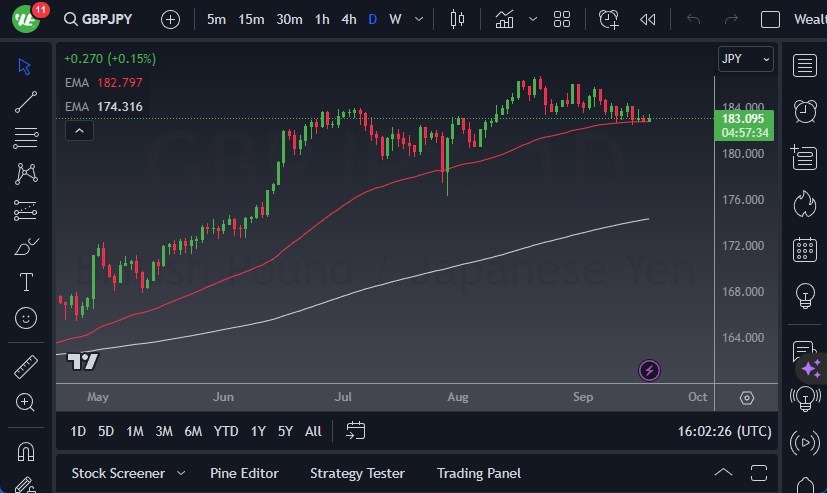Toggle the bottom panel maximize button
This screenshot has width=827, height=493.
coord(759,473)
